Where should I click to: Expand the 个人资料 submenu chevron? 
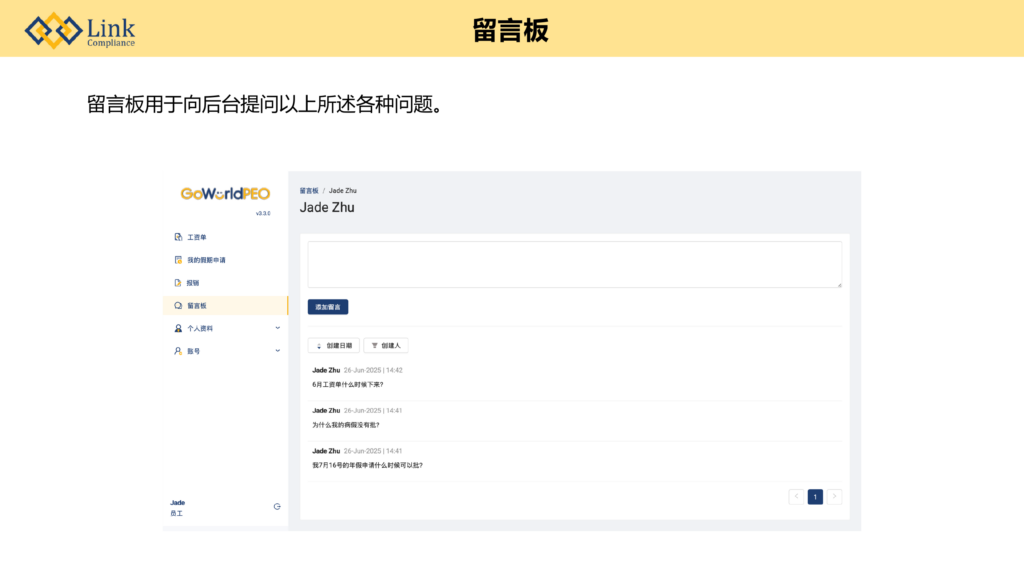(277, 328)
